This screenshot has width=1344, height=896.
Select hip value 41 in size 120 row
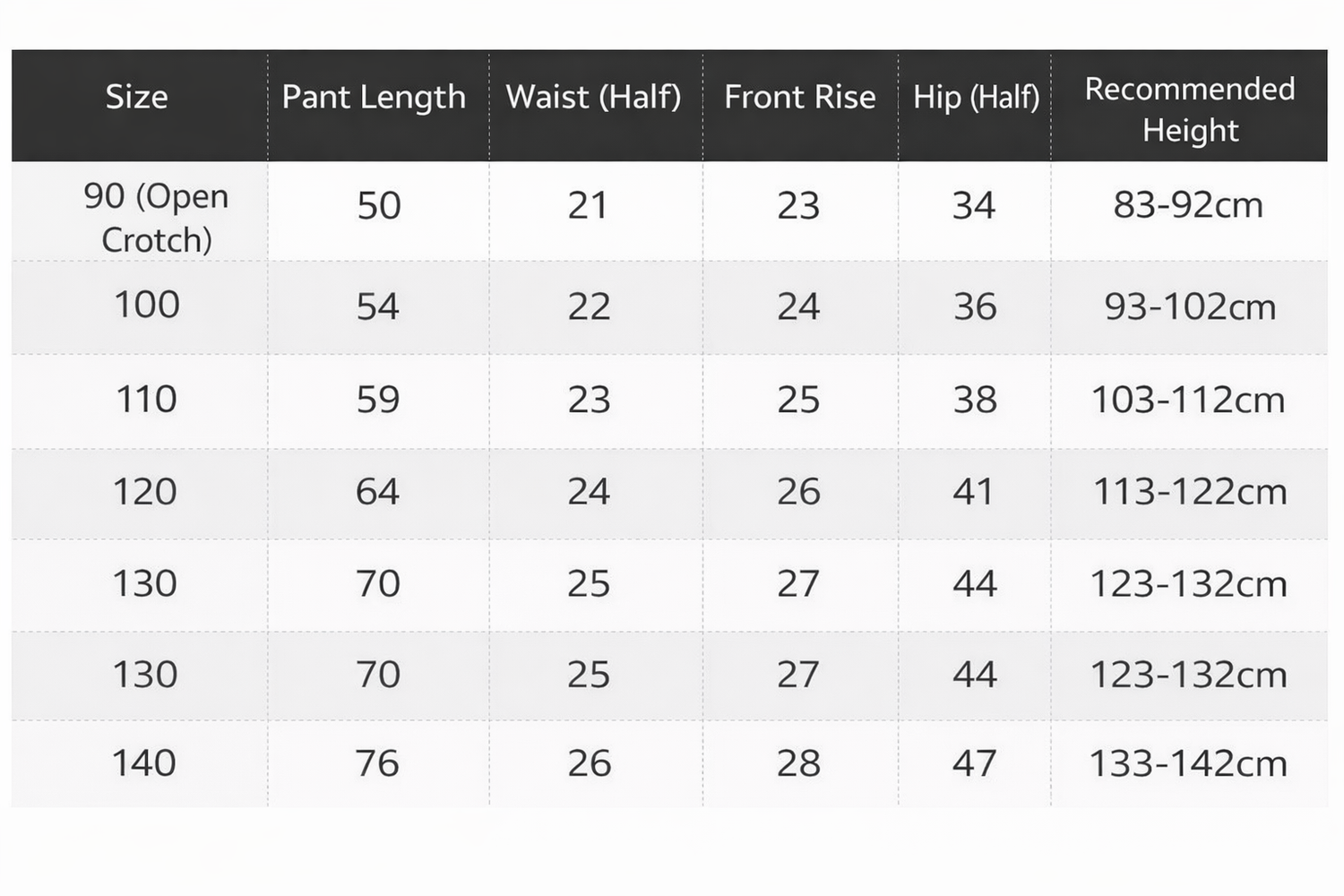click(x=974, y=491)
